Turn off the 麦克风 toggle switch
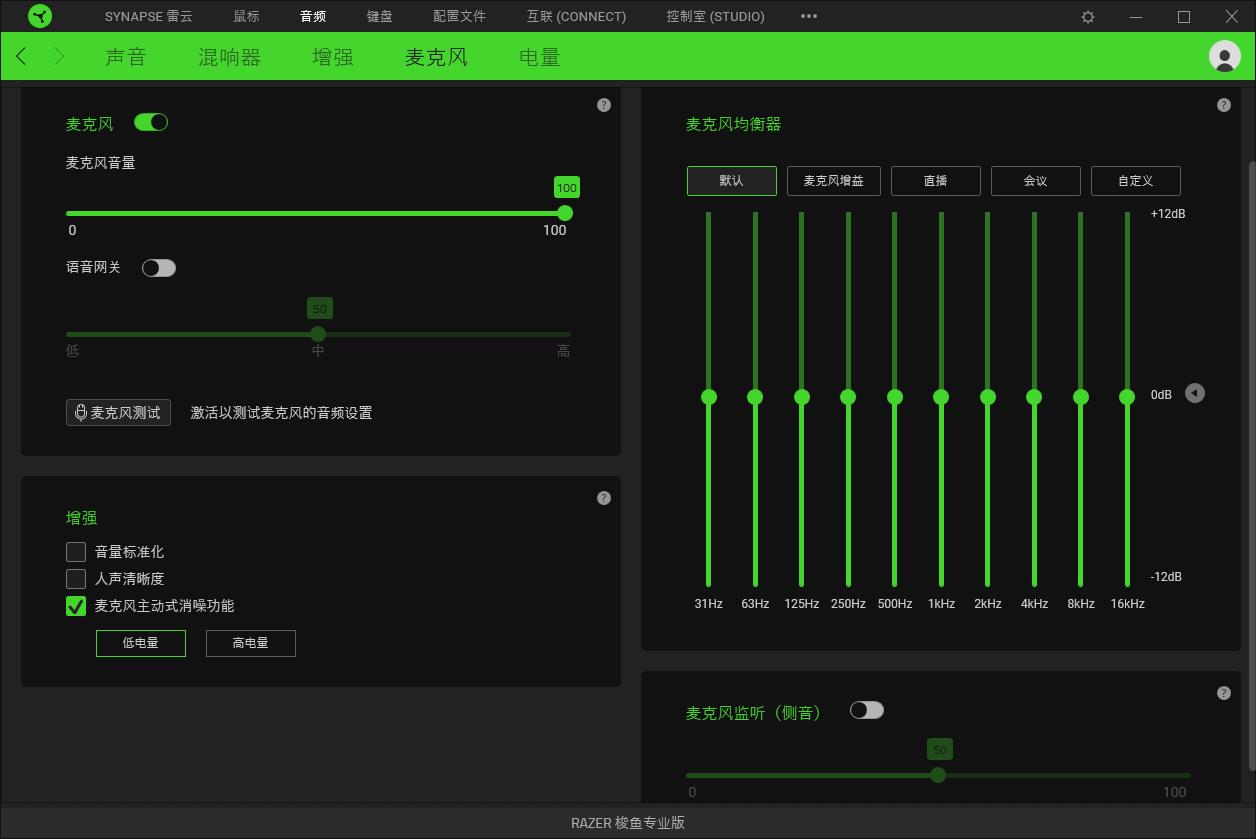 151,122
